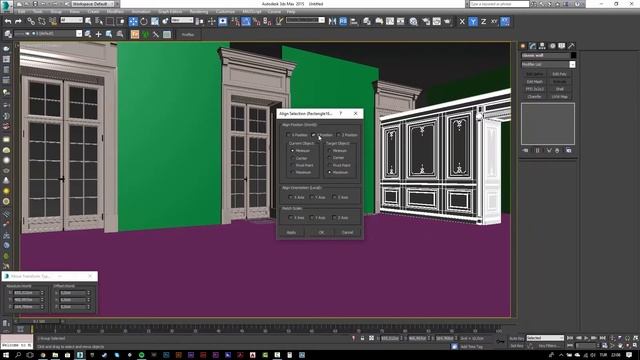Click the Redo arrow icon
This screenshot has width=640, height=360.
(18, 21)
